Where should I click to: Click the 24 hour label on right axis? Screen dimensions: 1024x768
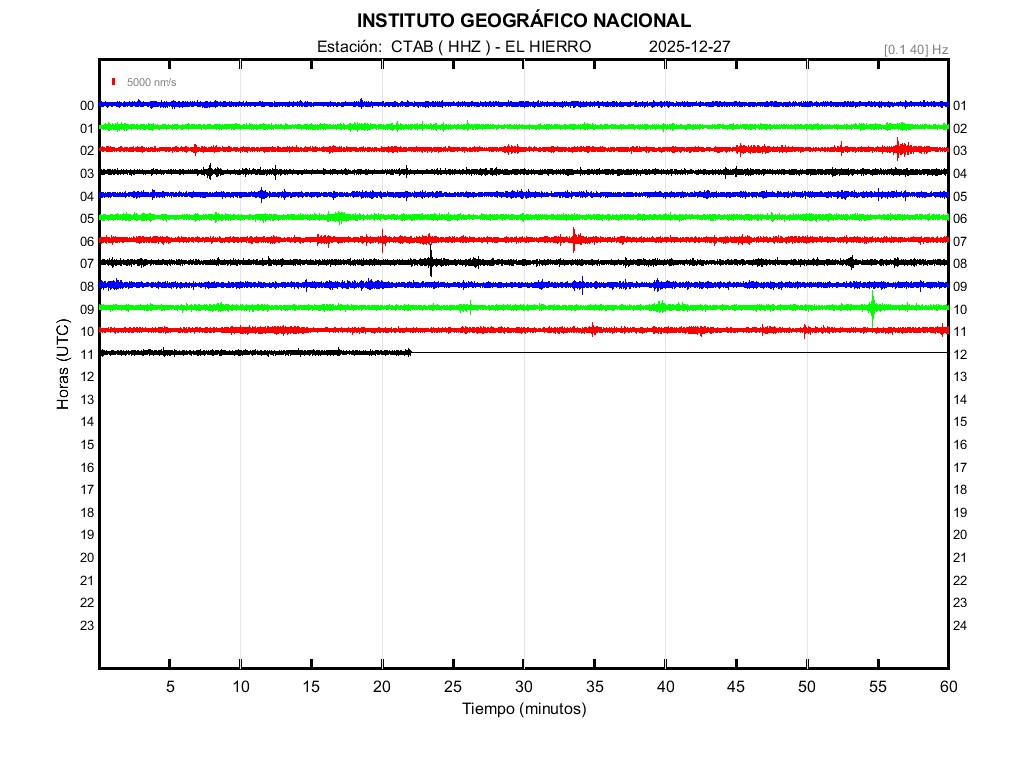(x=960, y=626)
